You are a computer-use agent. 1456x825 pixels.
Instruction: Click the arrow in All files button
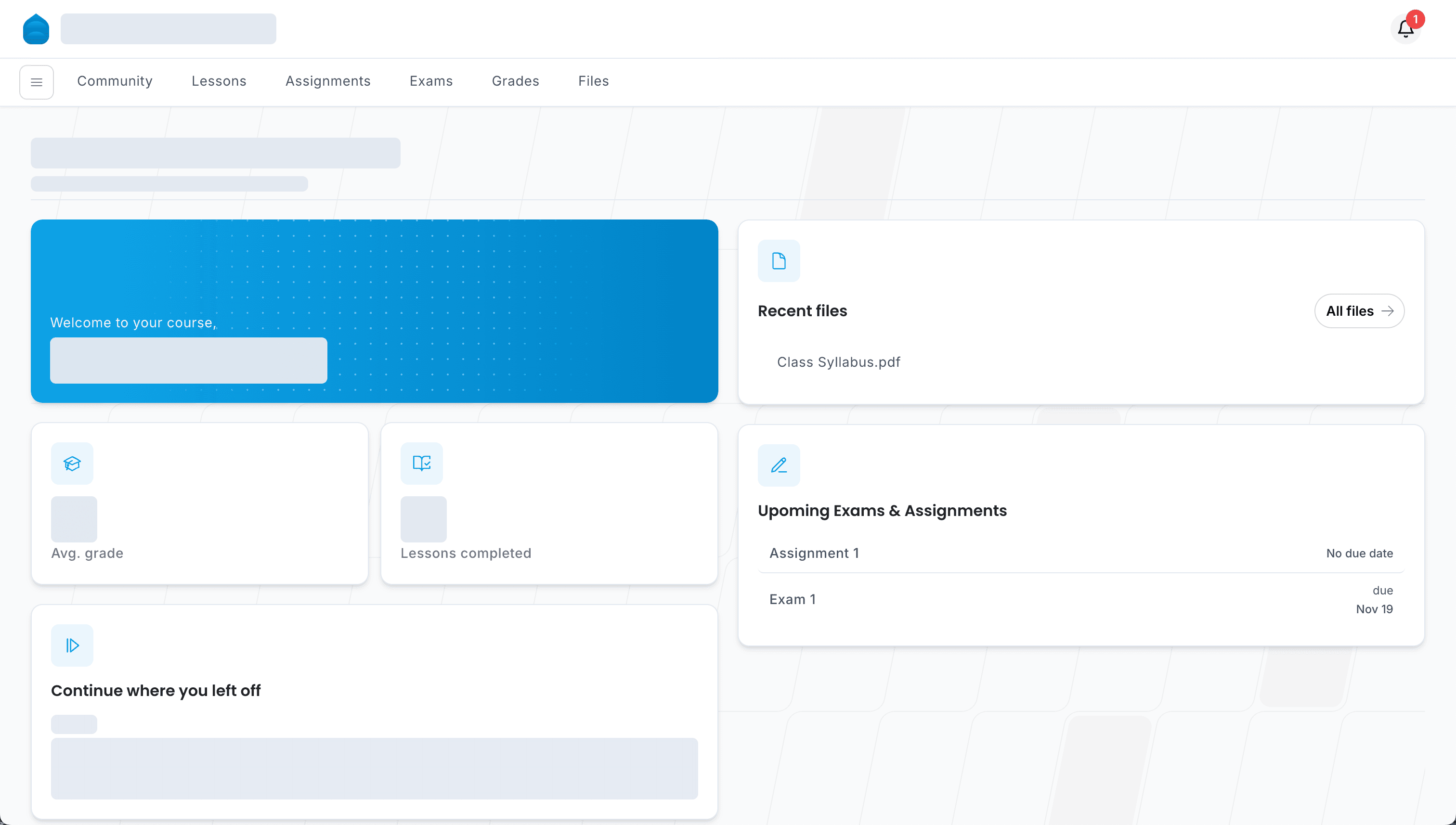click(1388, 311)
